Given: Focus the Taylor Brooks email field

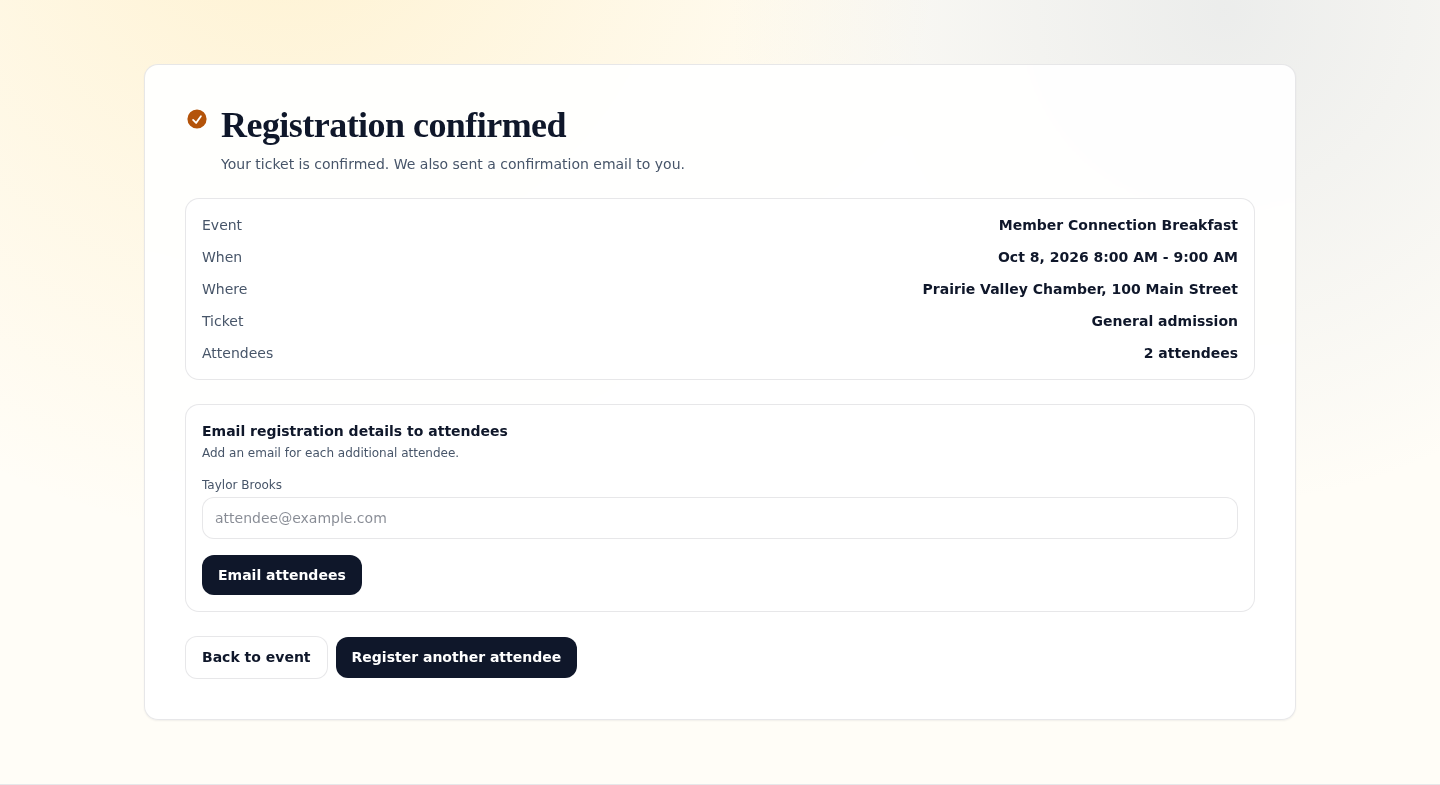Looking at the screenshot, I should click(720, 518).
